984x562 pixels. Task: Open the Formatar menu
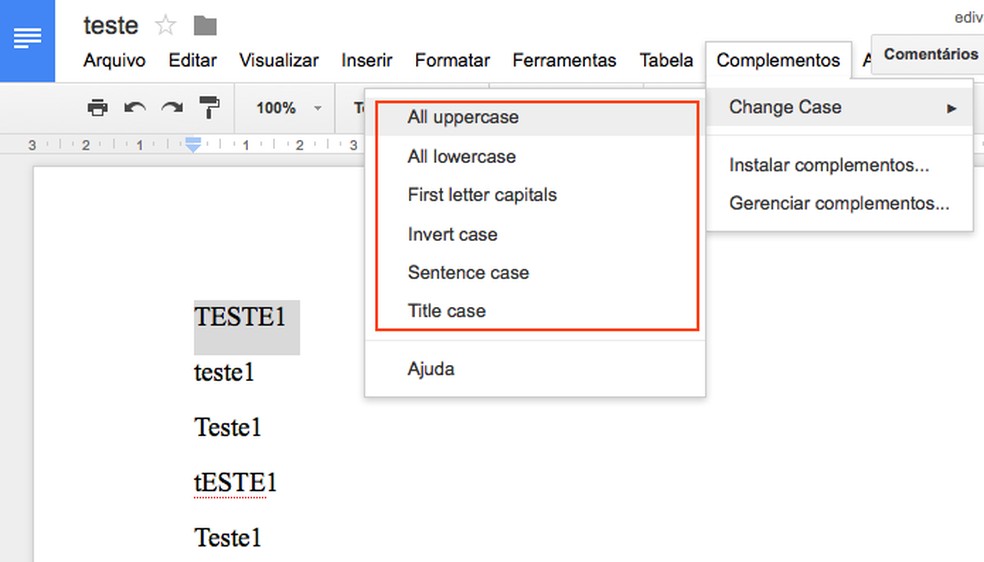coord(452,60)
